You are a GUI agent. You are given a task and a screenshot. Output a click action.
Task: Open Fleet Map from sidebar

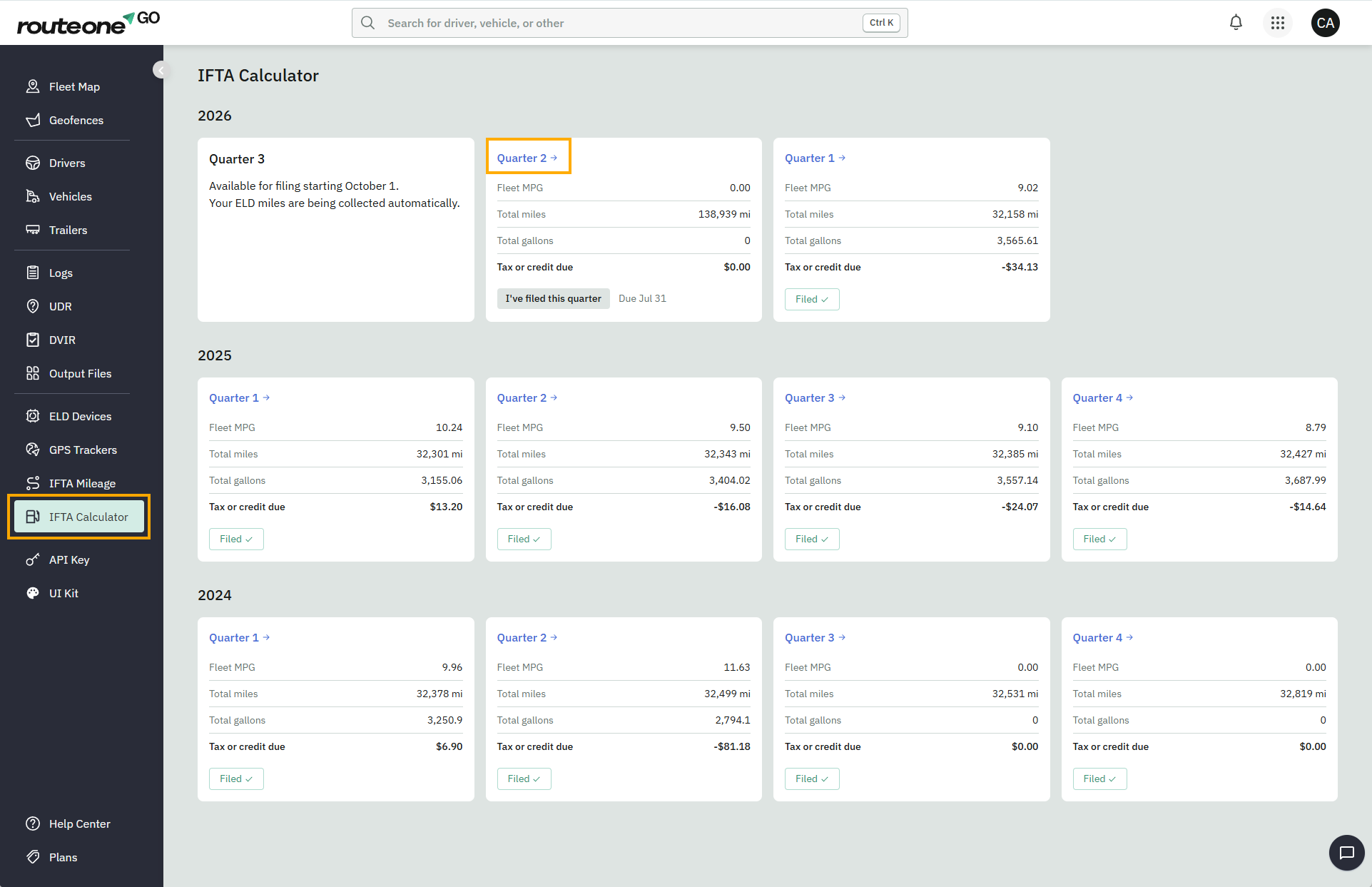point(74,86)
